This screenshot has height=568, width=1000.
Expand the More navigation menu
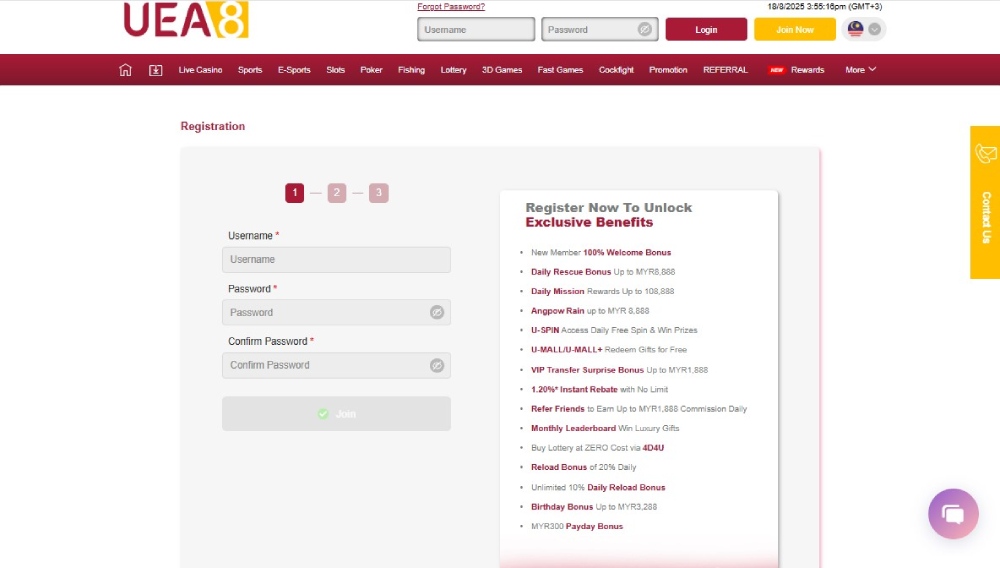[860, 69]
